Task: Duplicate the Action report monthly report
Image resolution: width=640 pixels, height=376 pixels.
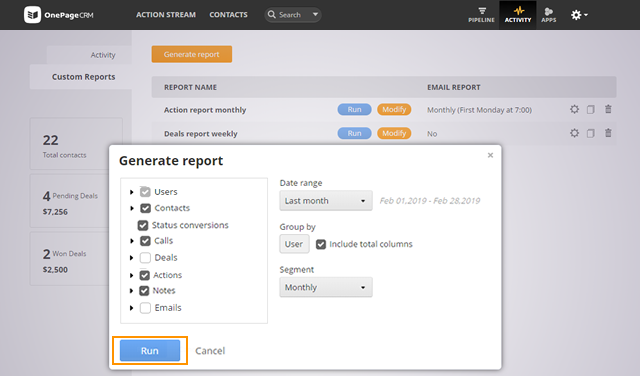Action: [x=591, y=109]
